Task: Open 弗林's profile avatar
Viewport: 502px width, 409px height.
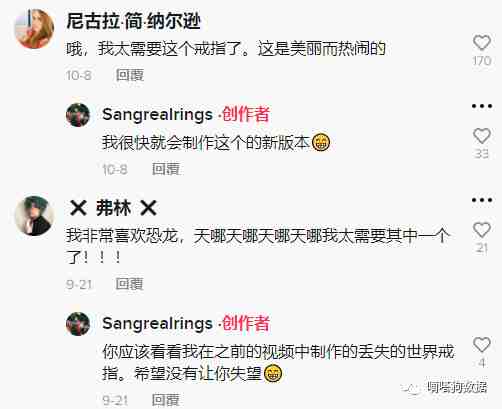Action: point(34,216)
